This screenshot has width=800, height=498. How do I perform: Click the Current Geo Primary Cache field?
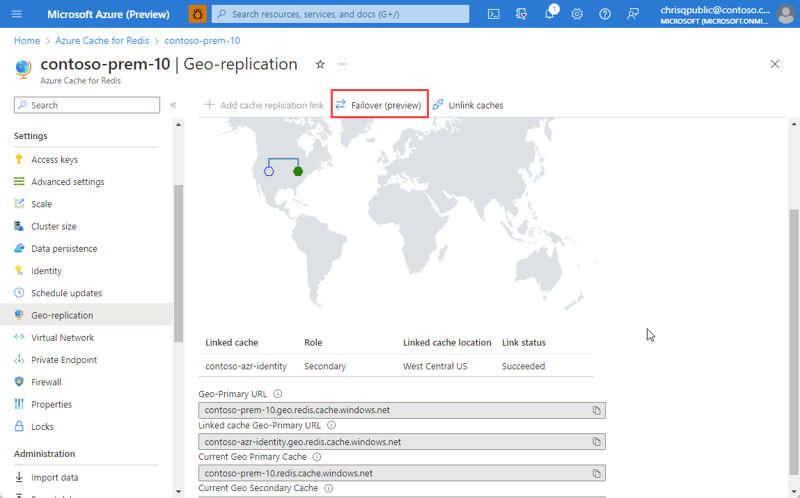tap(402, 474)
